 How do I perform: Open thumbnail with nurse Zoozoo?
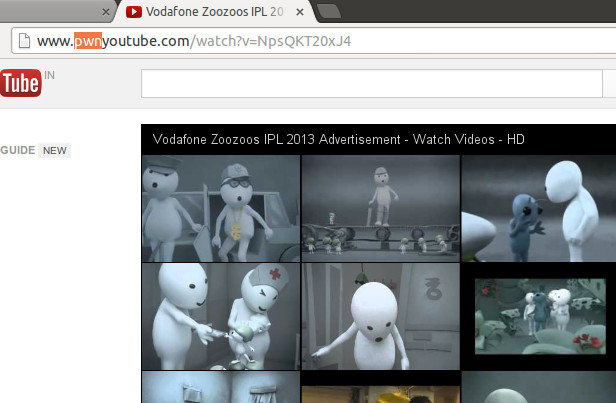pos(221,316)
